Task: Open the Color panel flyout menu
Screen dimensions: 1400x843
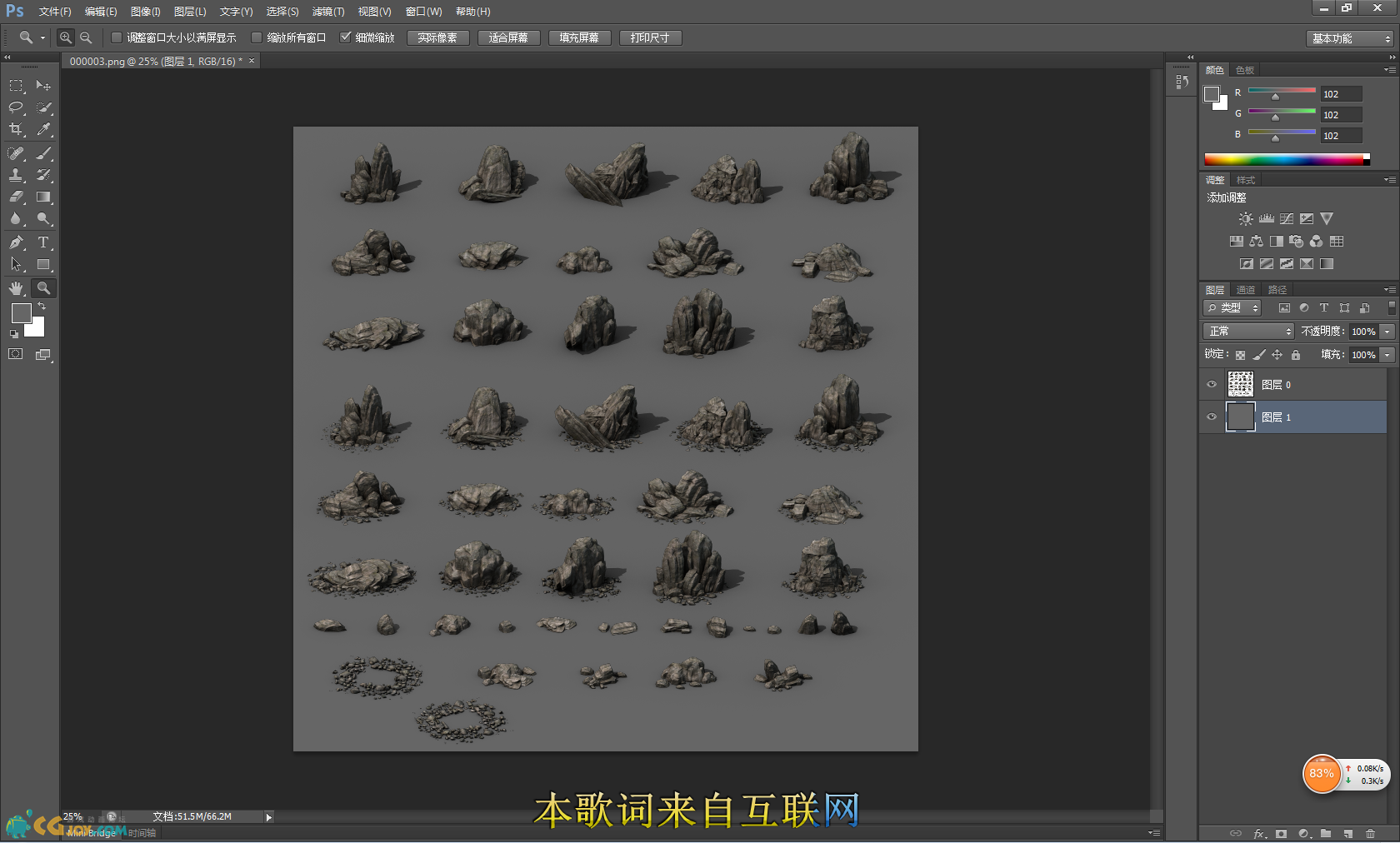Action: click(1389, 70)
